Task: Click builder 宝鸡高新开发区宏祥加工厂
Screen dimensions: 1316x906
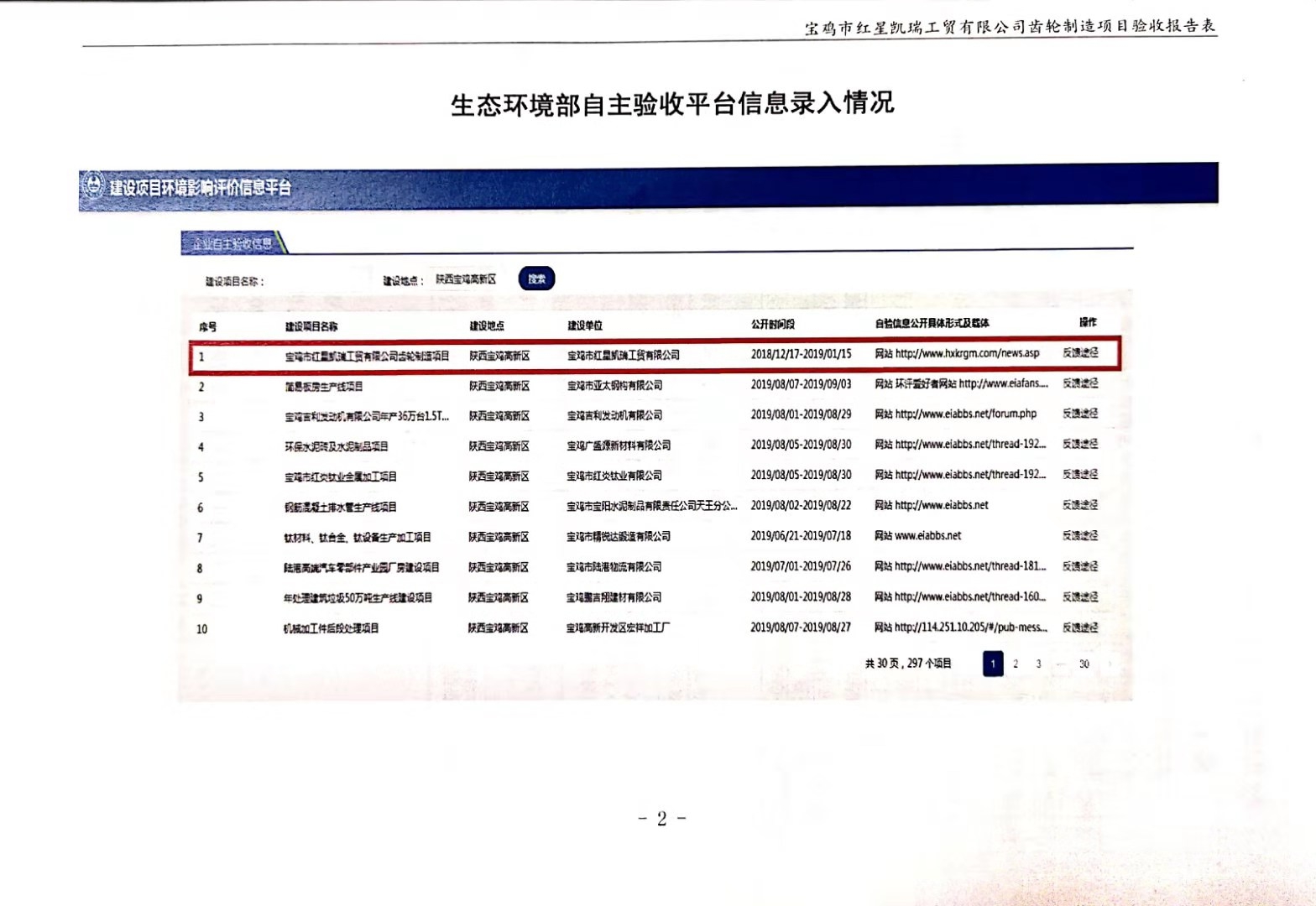Action: [619, 627]
